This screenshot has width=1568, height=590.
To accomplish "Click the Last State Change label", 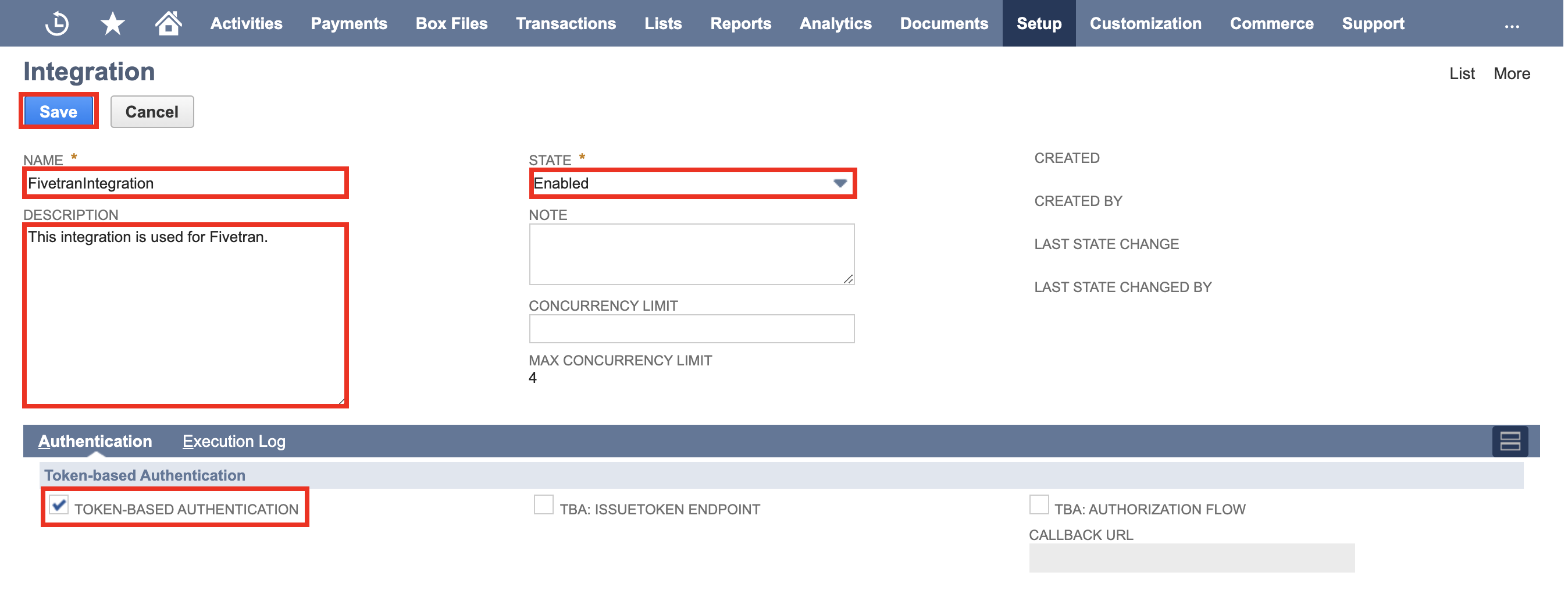I will pyautogui.click(x=1106, y=244).
